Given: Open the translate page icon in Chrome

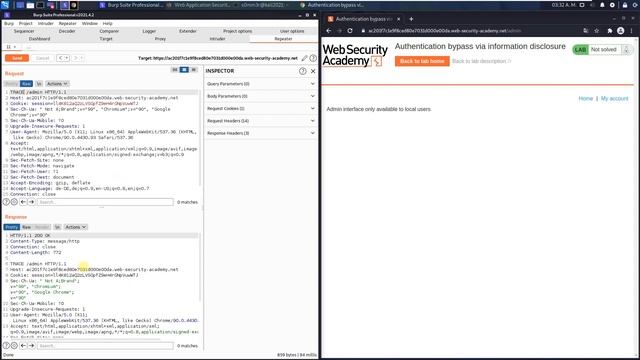Looking at the screenshot, I should (x=586, y=31).
